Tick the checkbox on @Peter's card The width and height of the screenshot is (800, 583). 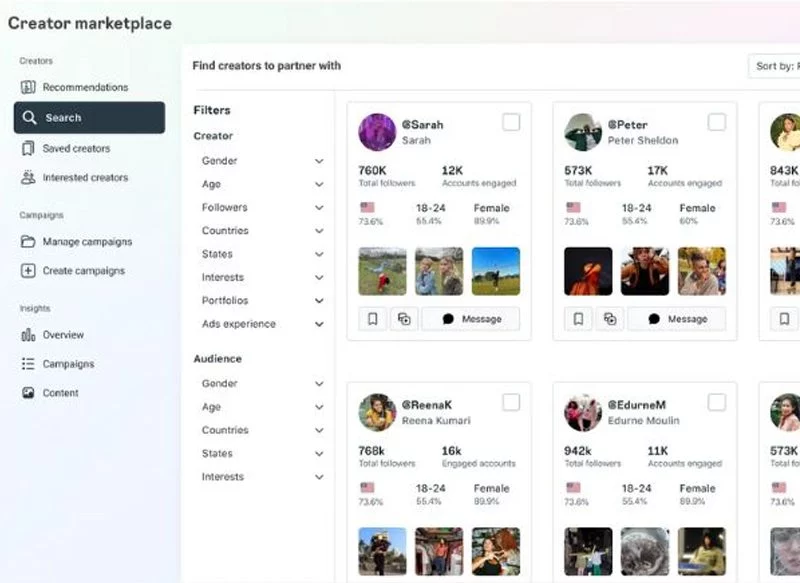click(717, 122)
